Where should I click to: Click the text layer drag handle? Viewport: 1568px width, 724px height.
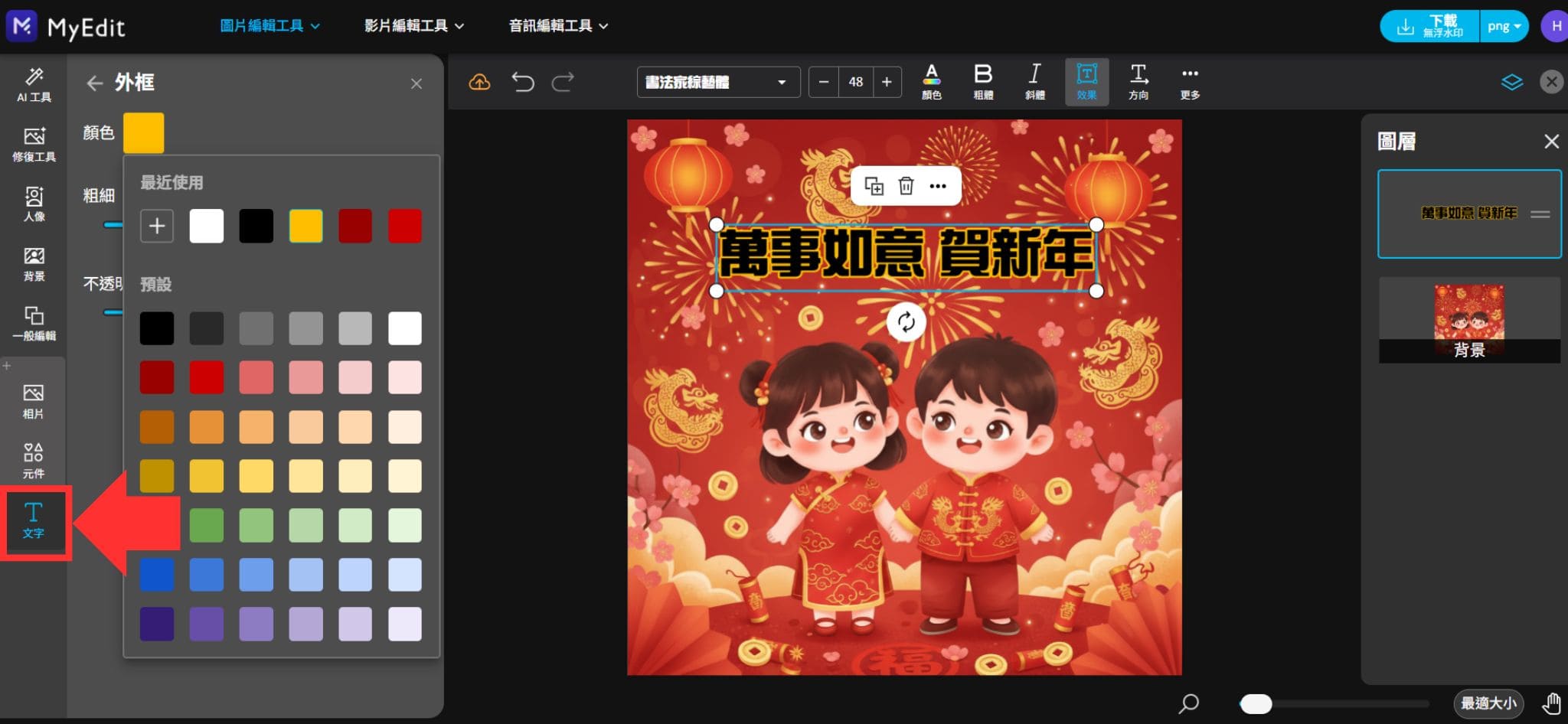pyautogui.click(x=1540, y=214)
